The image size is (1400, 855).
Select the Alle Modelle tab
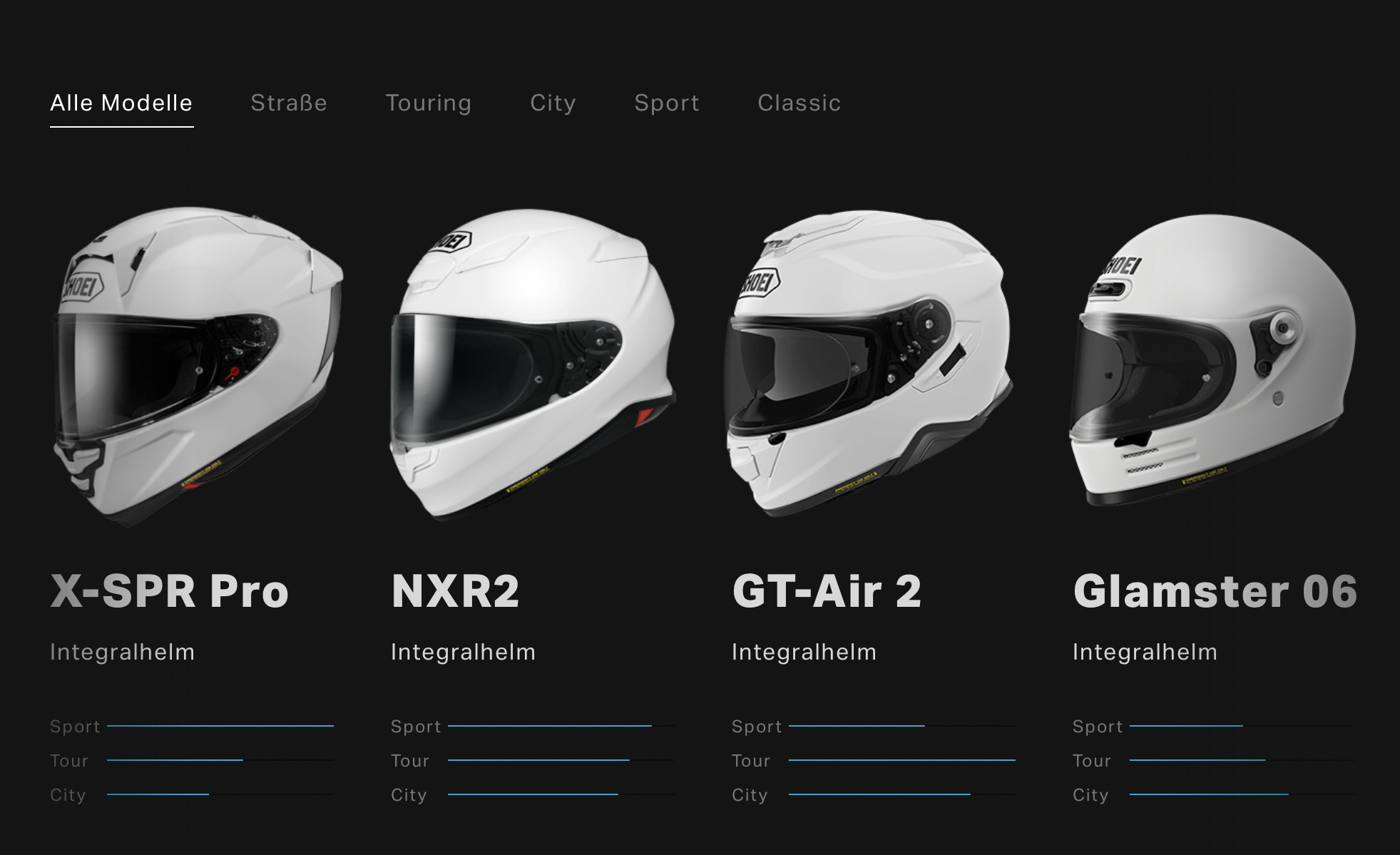[x=121, y=103]
